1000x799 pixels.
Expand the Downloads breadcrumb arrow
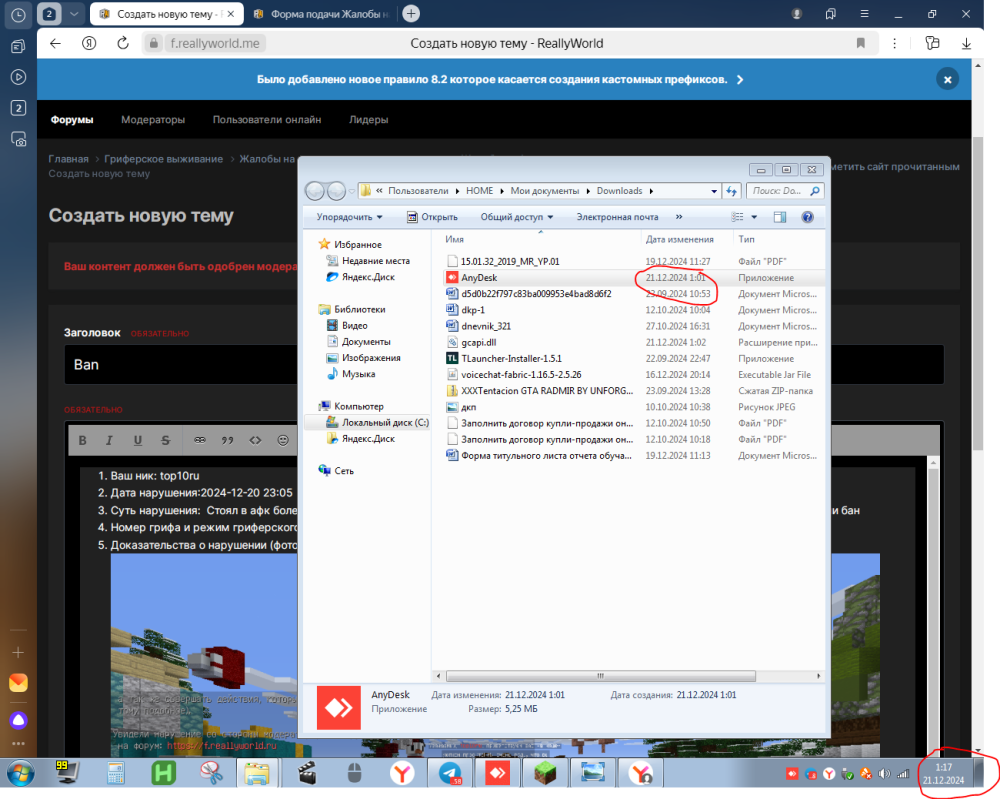651,191
